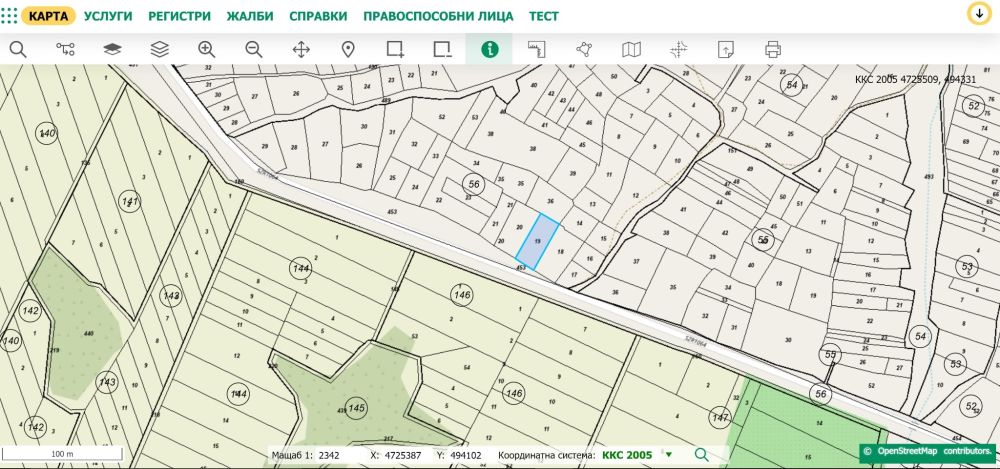Click the yellow download arrow button
Viewport: 1000px width, 469px height.
(x=977, y=14)
